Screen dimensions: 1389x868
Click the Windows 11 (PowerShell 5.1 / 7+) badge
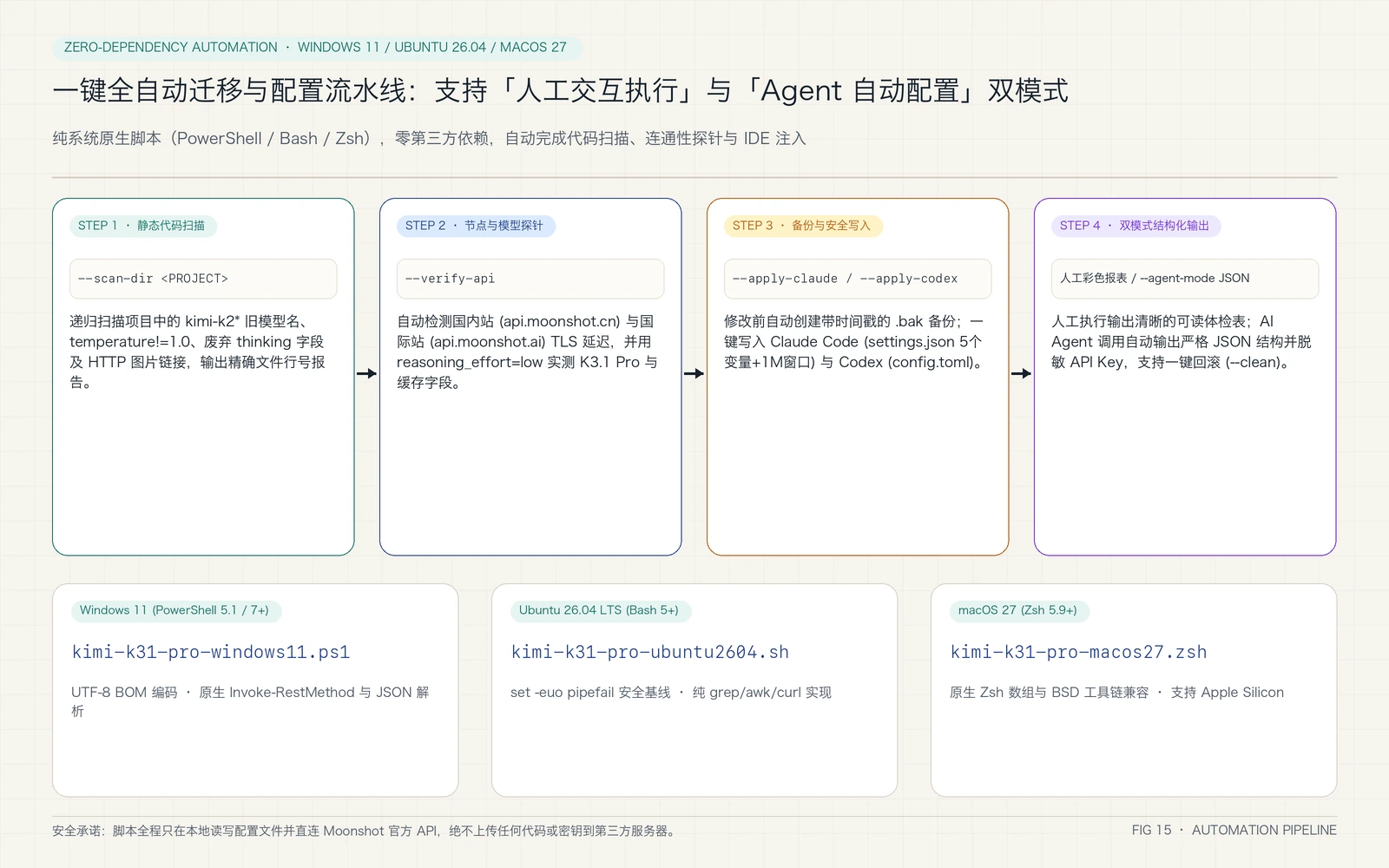(176, 610)
